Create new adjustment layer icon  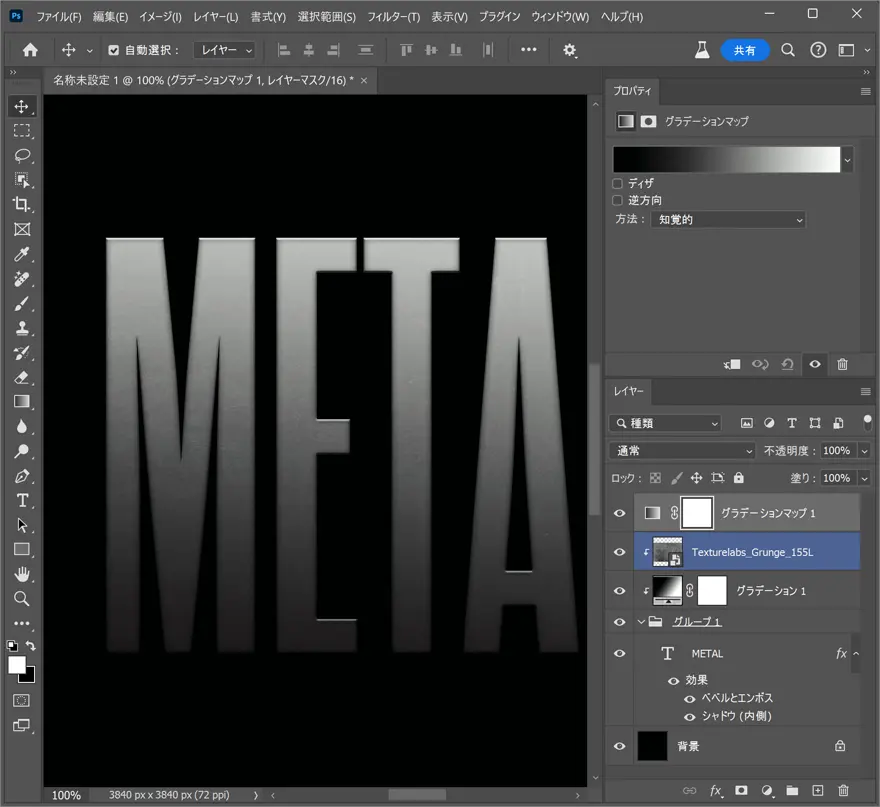click(767, 790)
